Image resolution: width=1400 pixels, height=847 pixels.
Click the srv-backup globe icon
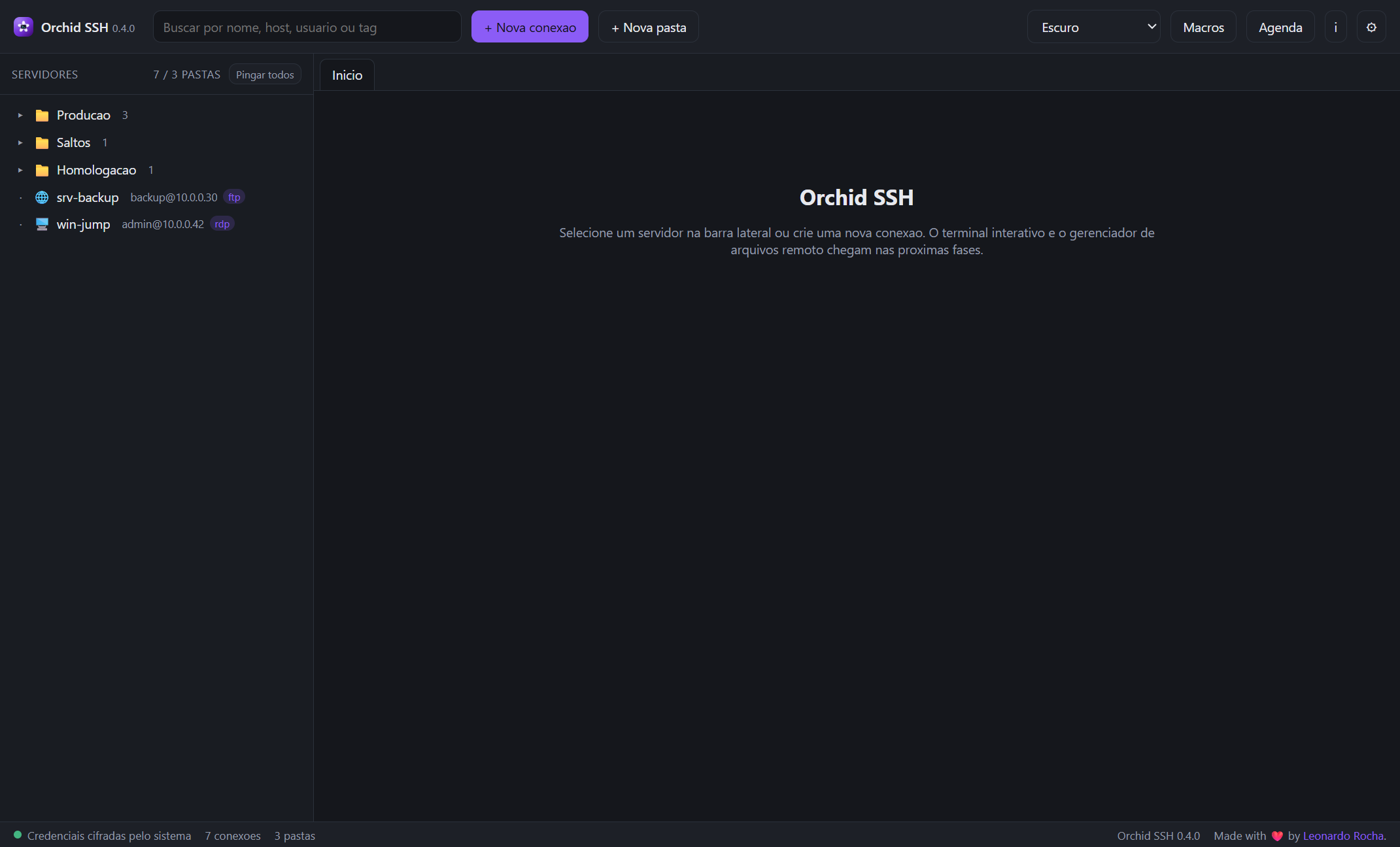point(42,197)
